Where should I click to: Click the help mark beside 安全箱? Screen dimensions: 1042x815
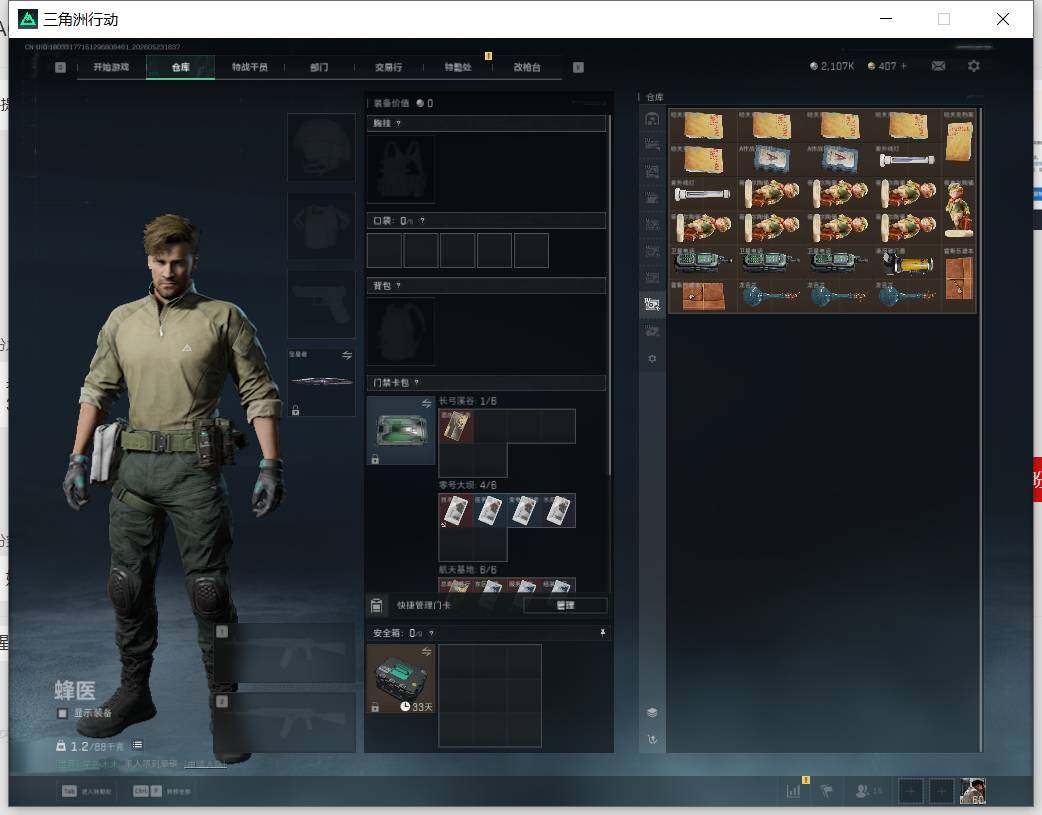point(431,634)
